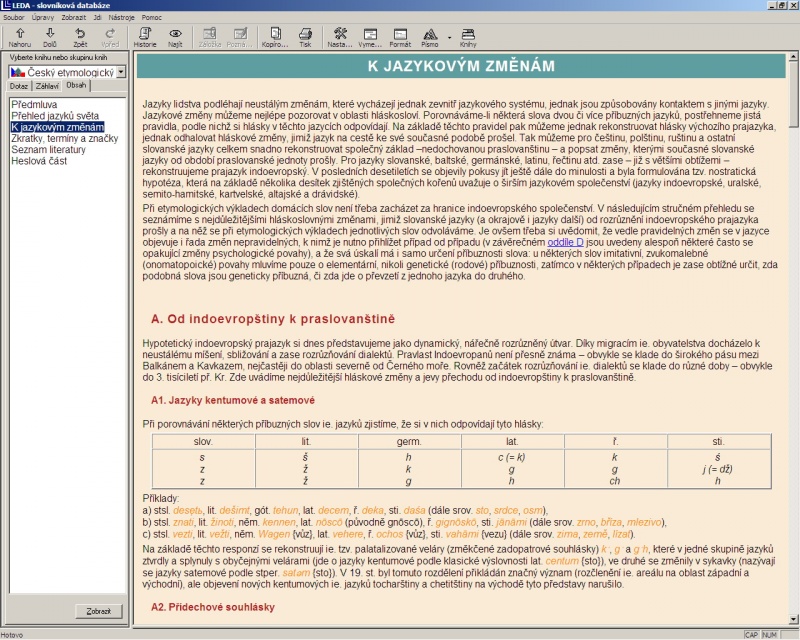The image size is (800, 640).
Task: Open the Soubor menu
Action: click(14, 17)
